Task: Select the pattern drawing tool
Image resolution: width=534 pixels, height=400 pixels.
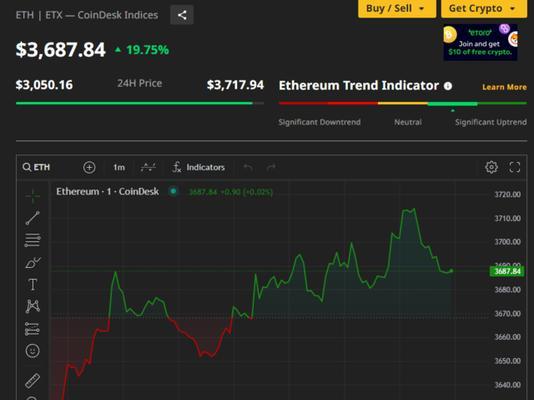Action: tap(33, 306)
